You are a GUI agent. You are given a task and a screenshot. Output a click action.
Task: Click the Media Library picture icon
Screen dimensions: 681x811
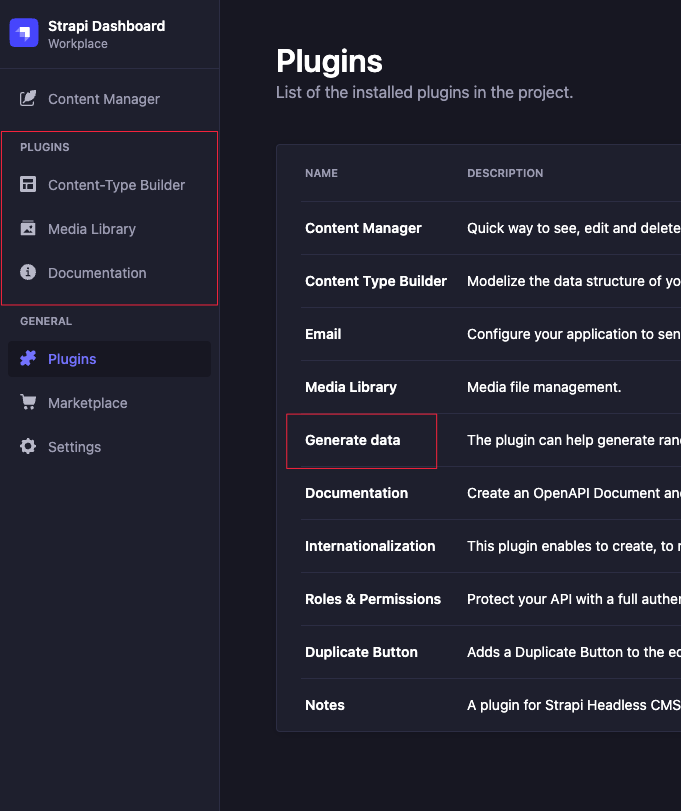(x=28, y=228)
